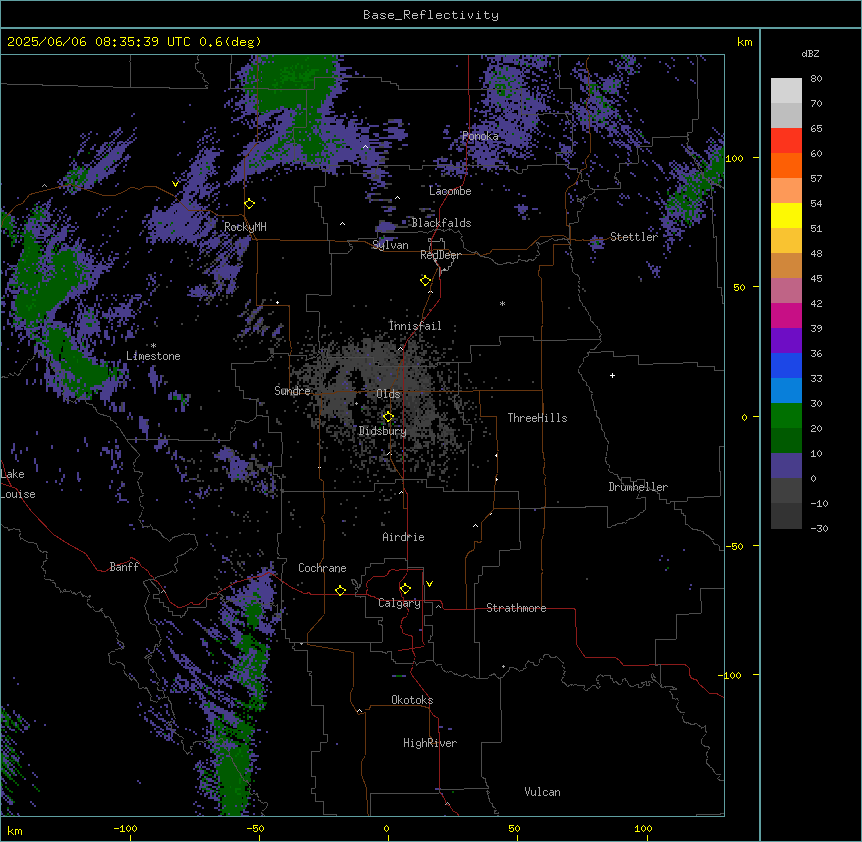The height and width of the screenshot is (842, 862).
Task: Click the asterisk marker above the Limestone label
Action: (x=153, y=346)
